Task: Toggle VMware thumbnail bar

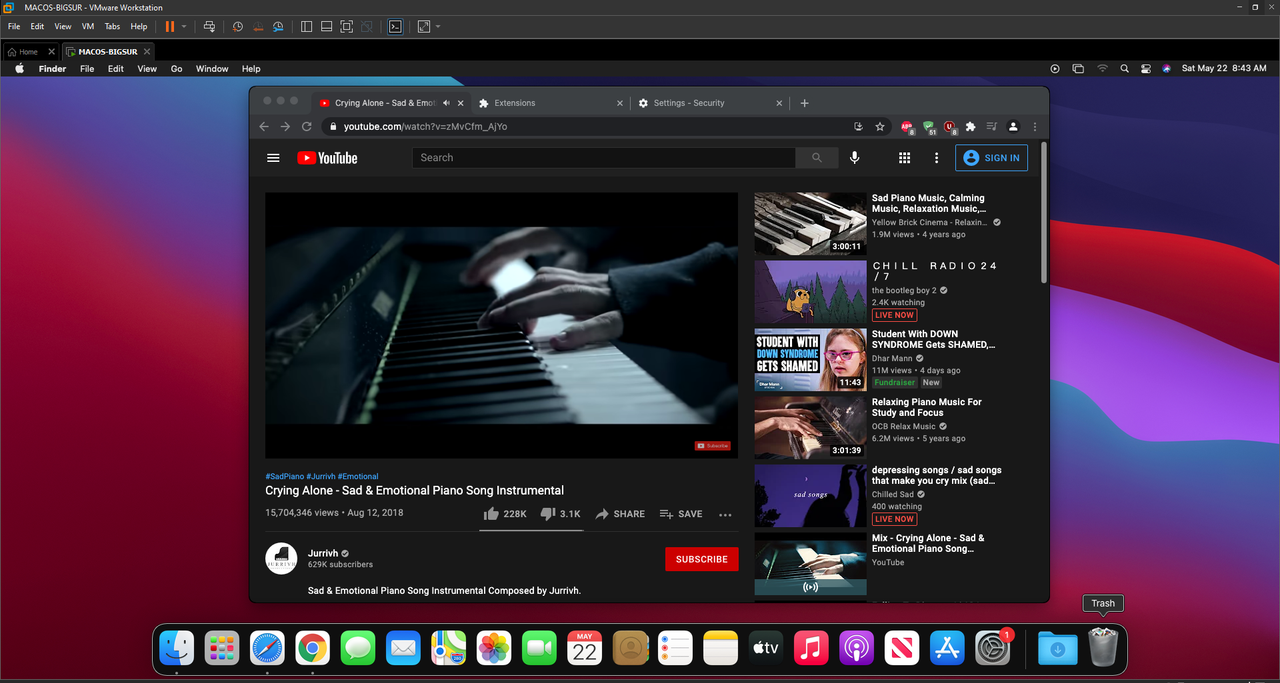Action: coord(326,27)
